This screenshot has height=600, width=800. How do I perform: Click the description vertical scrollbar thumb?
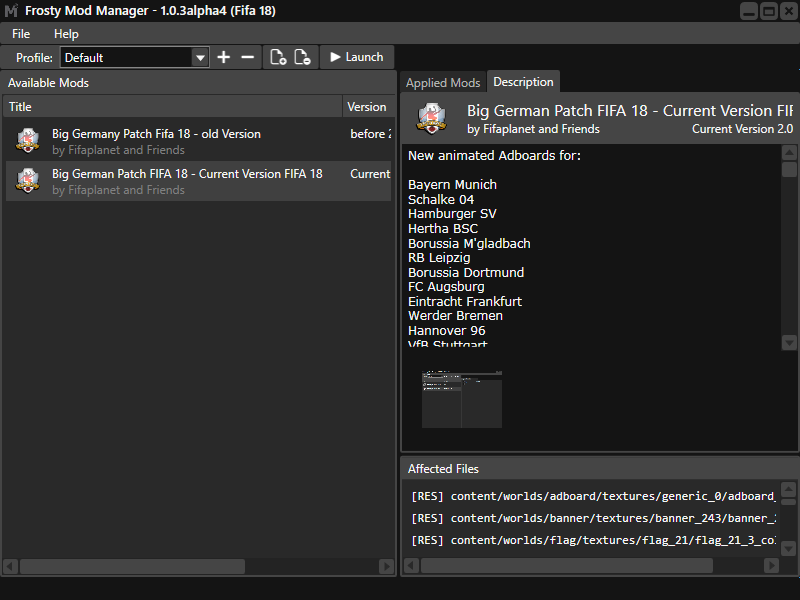point(789,169)
